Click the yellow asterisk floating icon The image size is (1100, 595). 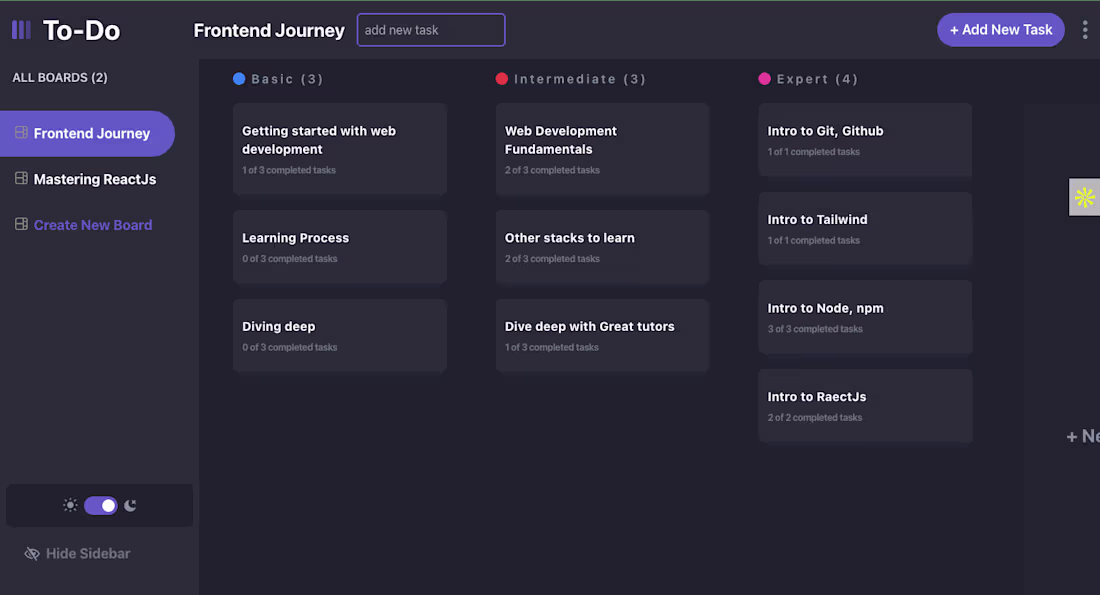tap(1085, 197)
